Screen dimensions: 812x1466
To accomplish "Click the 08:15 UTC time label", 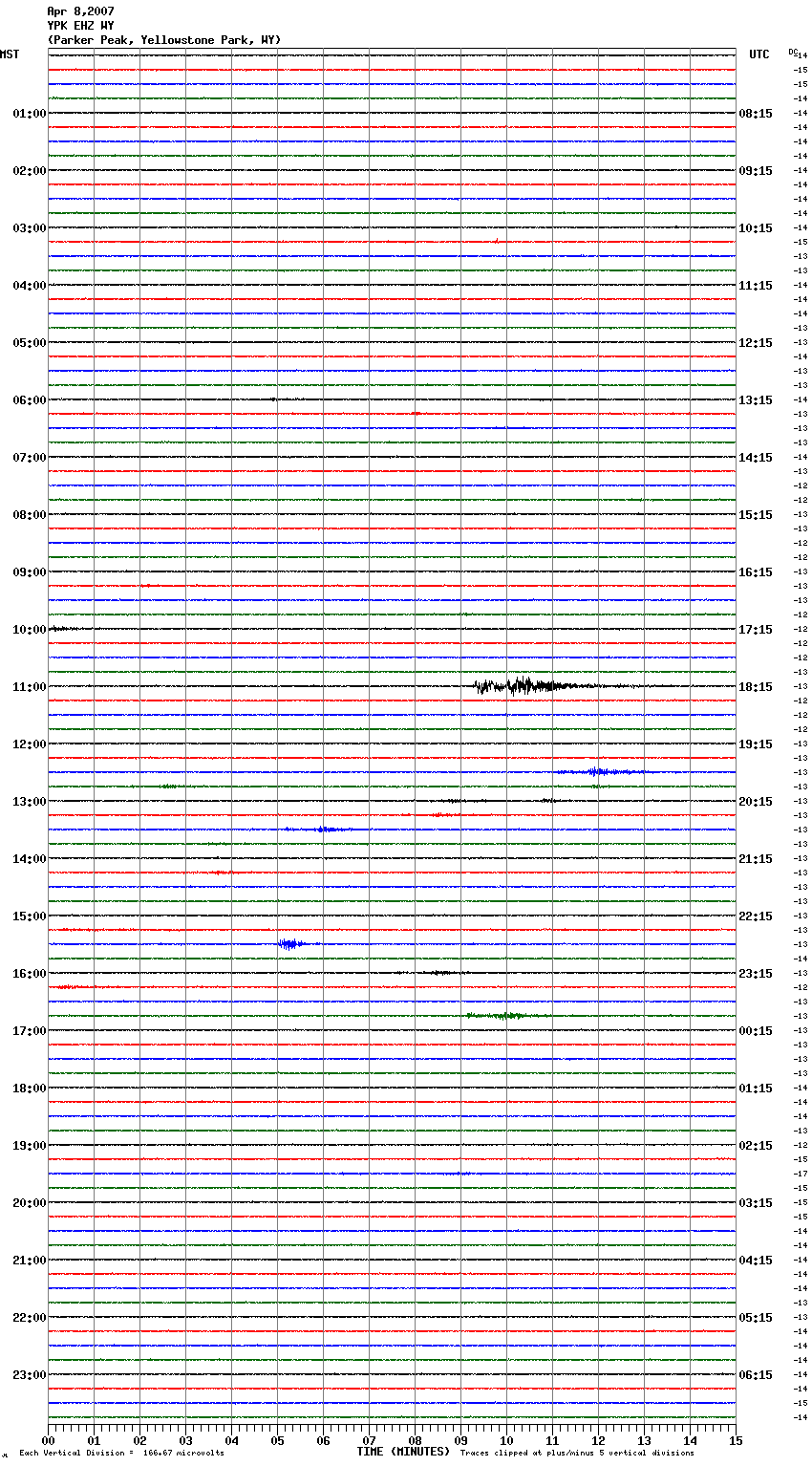I will 756,114.
